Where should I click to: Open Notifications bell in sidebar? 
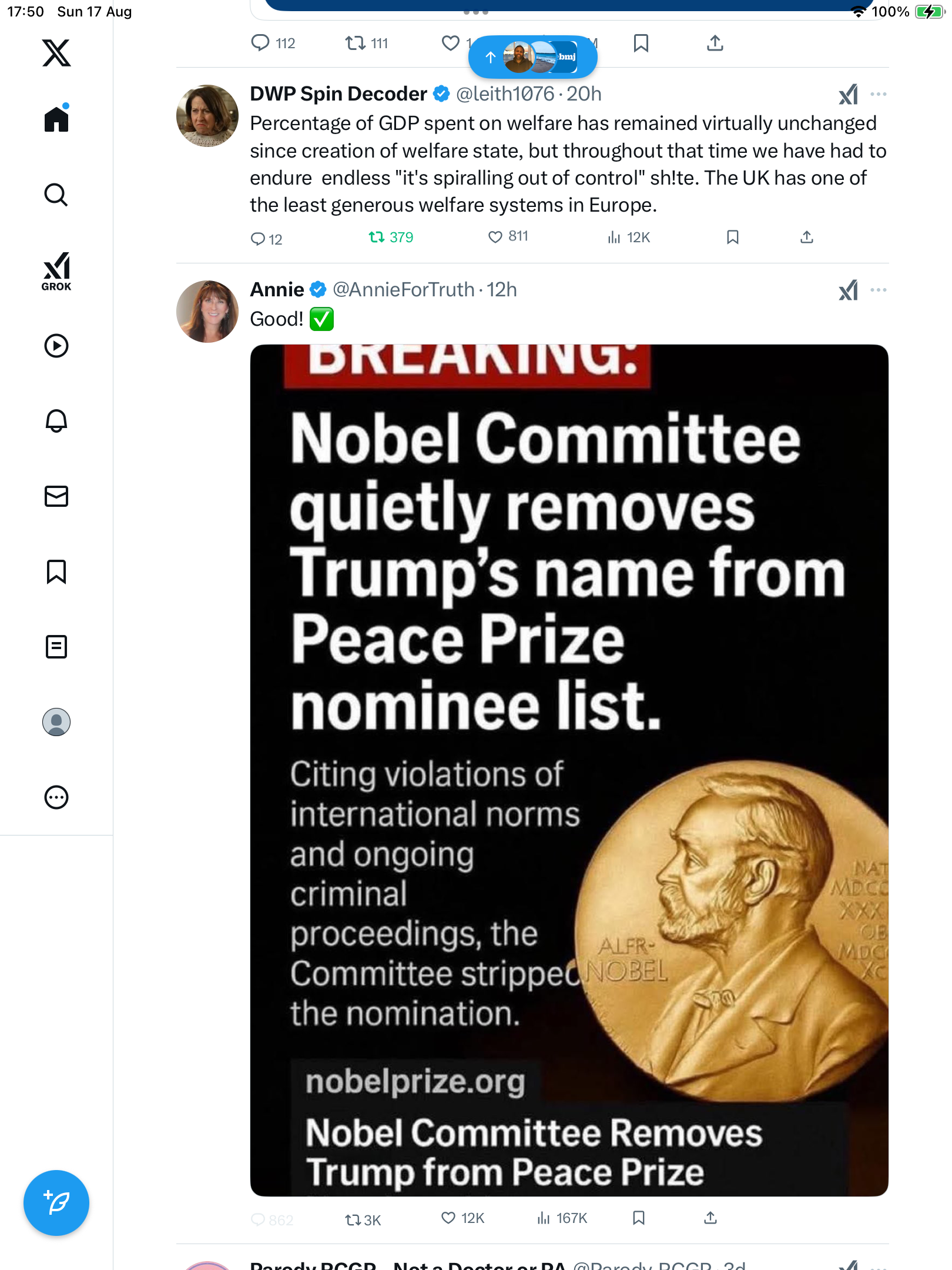56,421
